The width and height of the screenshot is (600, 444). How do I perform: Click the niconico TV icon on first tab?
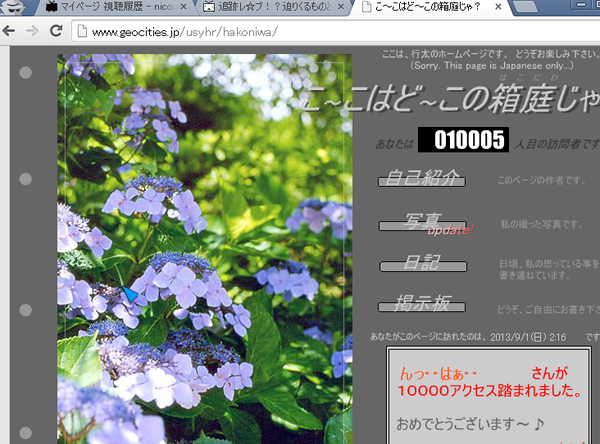51,7
